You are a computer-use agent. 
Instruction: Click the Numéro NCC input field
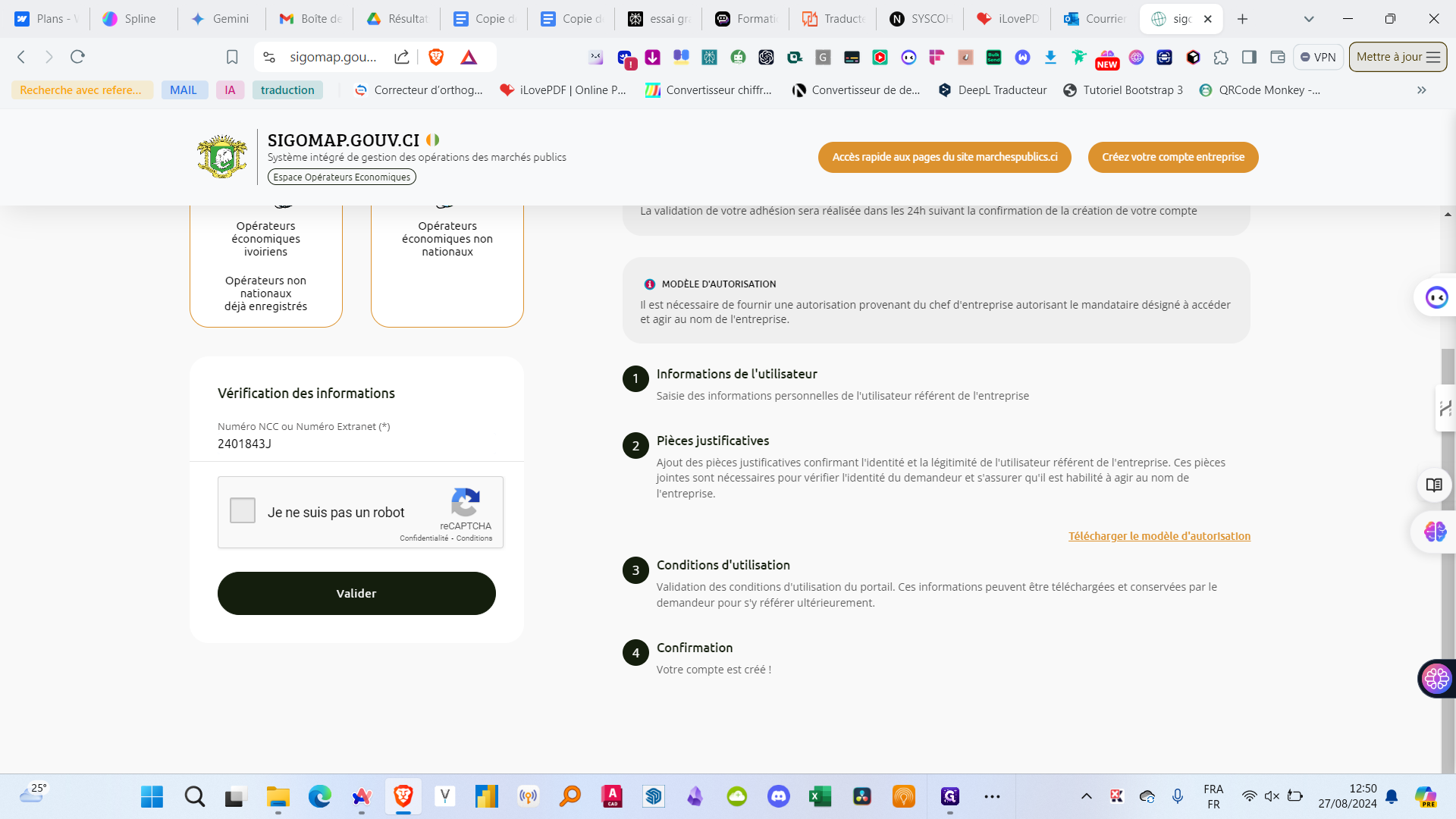(x=356, y=444)
